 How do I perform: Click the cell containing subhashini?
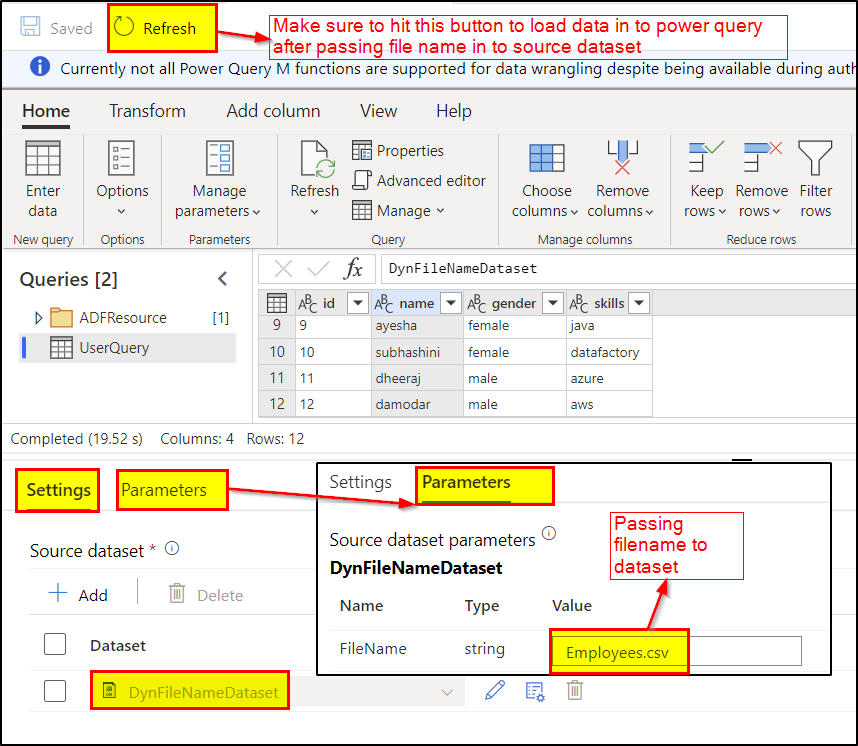point(417,352)
